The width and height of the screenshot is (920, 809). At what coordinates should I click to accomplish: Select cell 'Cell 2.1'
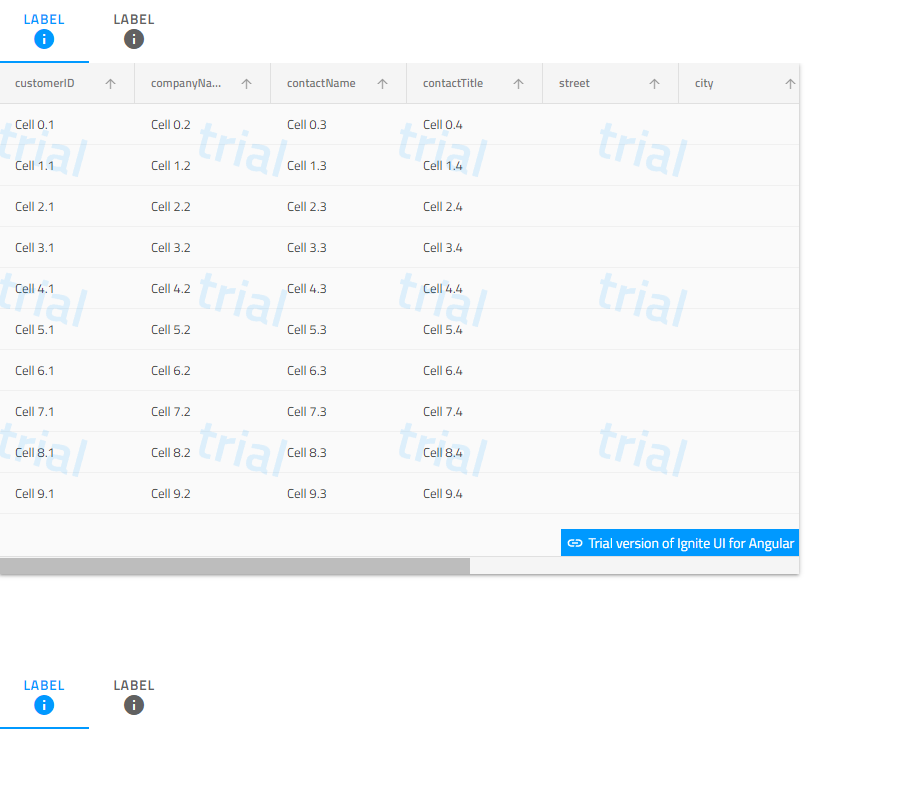coord(67,207)
